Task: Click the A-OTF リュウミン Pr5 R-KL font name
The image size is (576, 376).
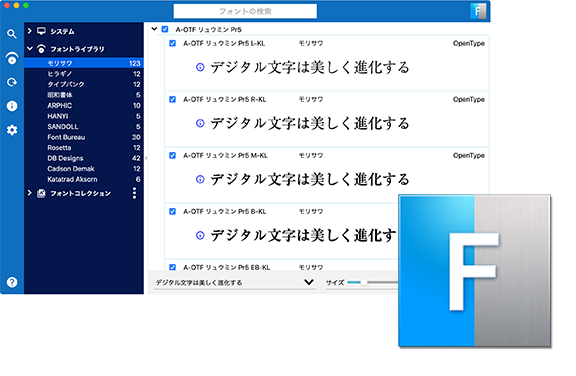Action: (x=224, y=100)
